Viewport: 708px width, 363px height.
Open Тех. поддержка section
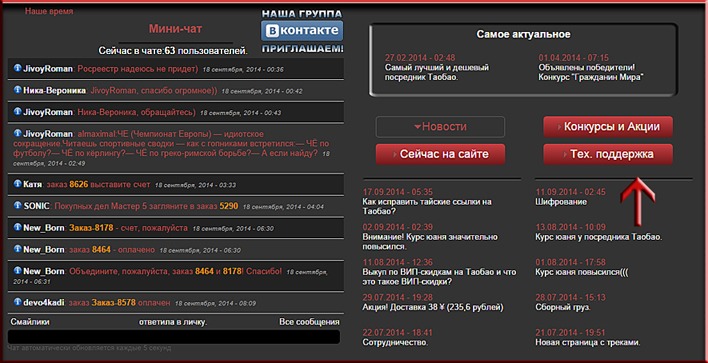608,154
